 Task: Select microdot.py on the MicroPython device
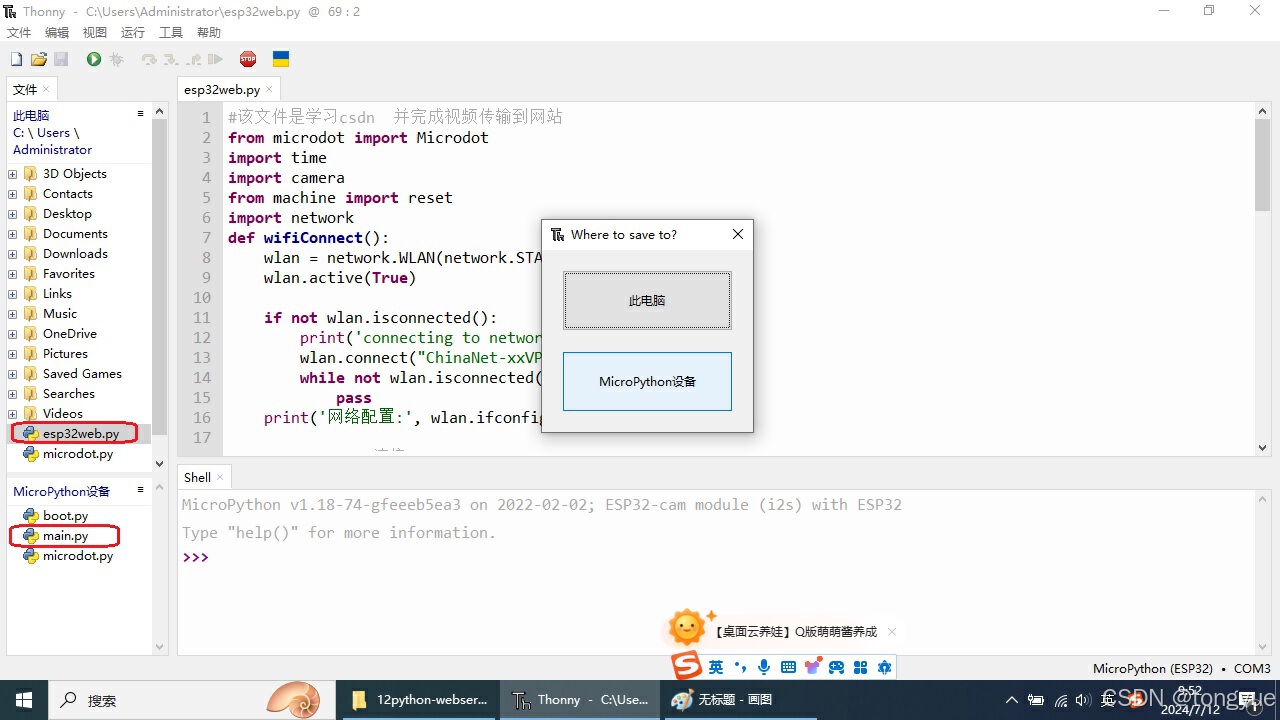pos(78,556)
